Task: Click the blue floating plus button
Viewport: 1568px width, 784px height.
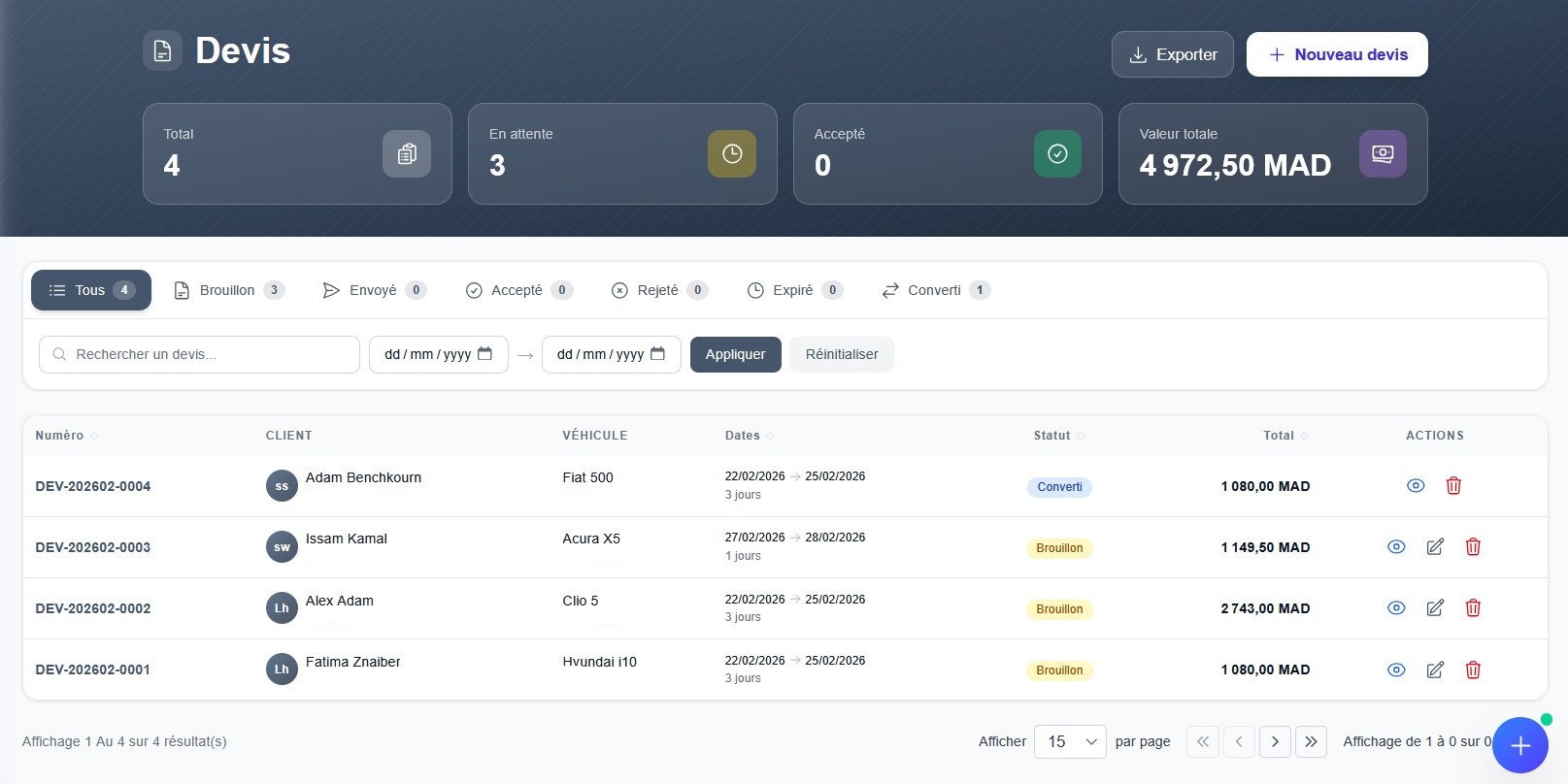Action: click(x=1519, y=745)
